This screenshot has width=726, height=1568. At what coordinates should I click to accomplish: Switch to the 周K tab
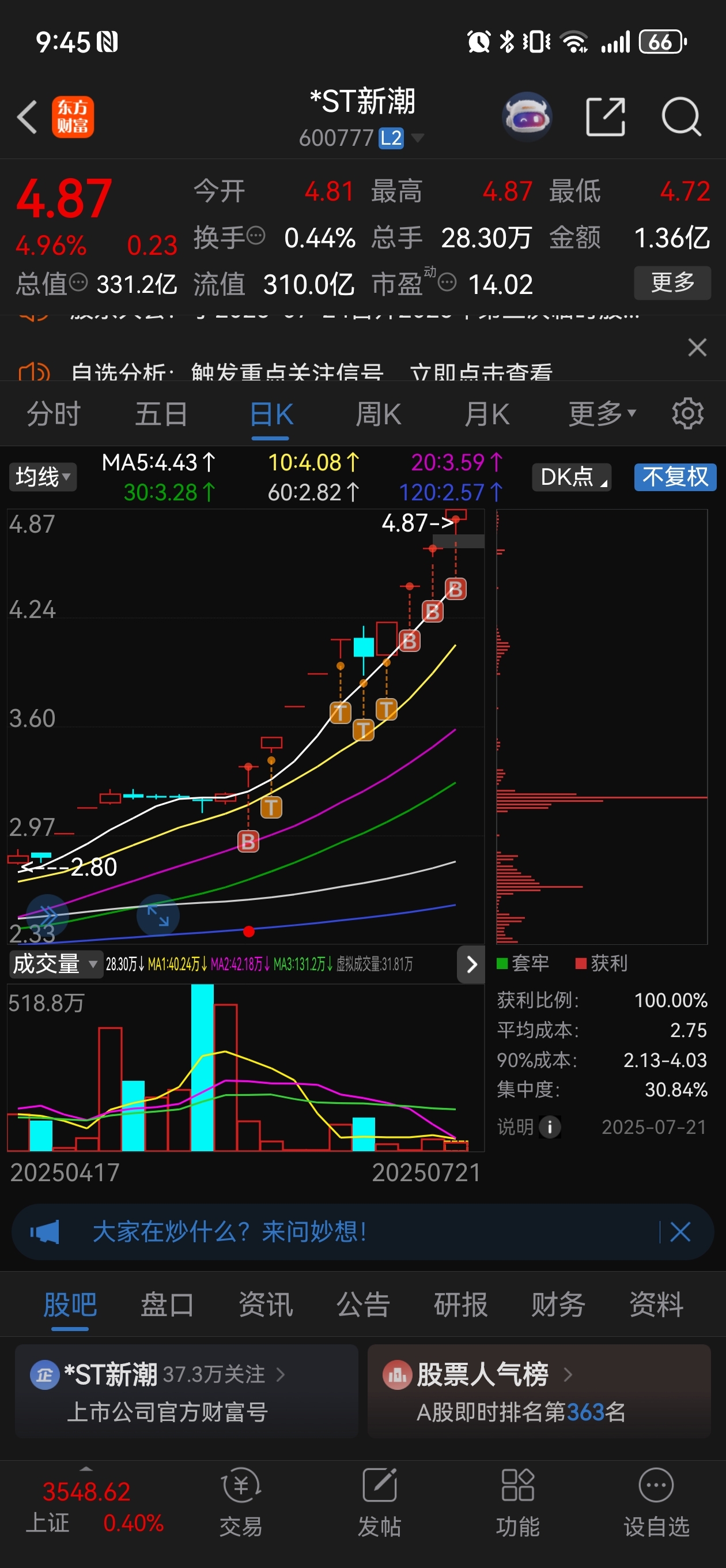tap(379, 414)
